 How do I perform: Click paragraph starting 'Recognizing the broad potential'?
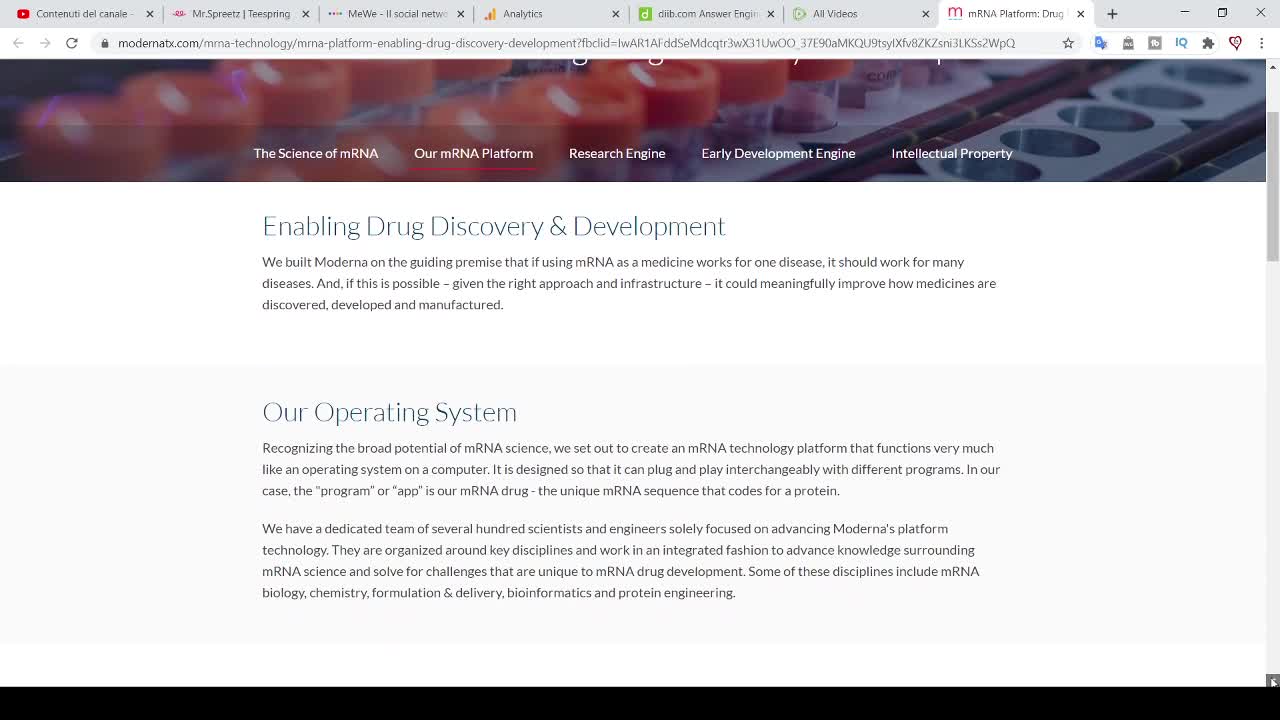click(x=631, y=469)
